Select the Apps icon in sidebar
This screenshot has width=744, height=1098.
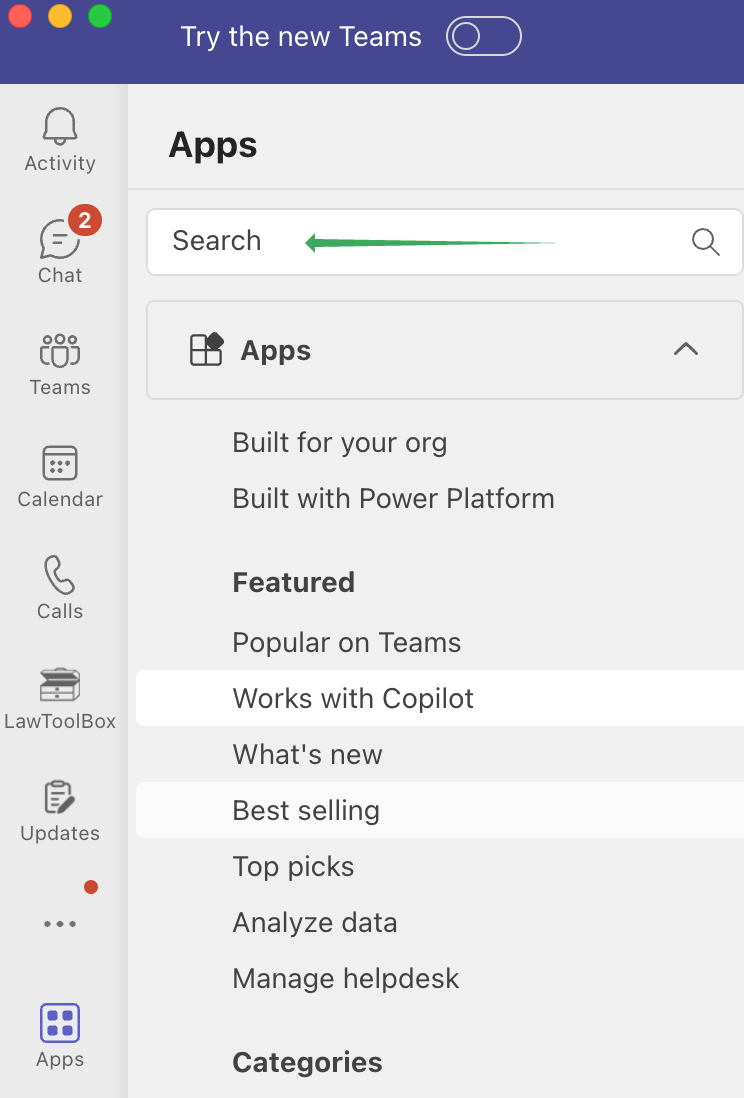(x=60, y=1022)
